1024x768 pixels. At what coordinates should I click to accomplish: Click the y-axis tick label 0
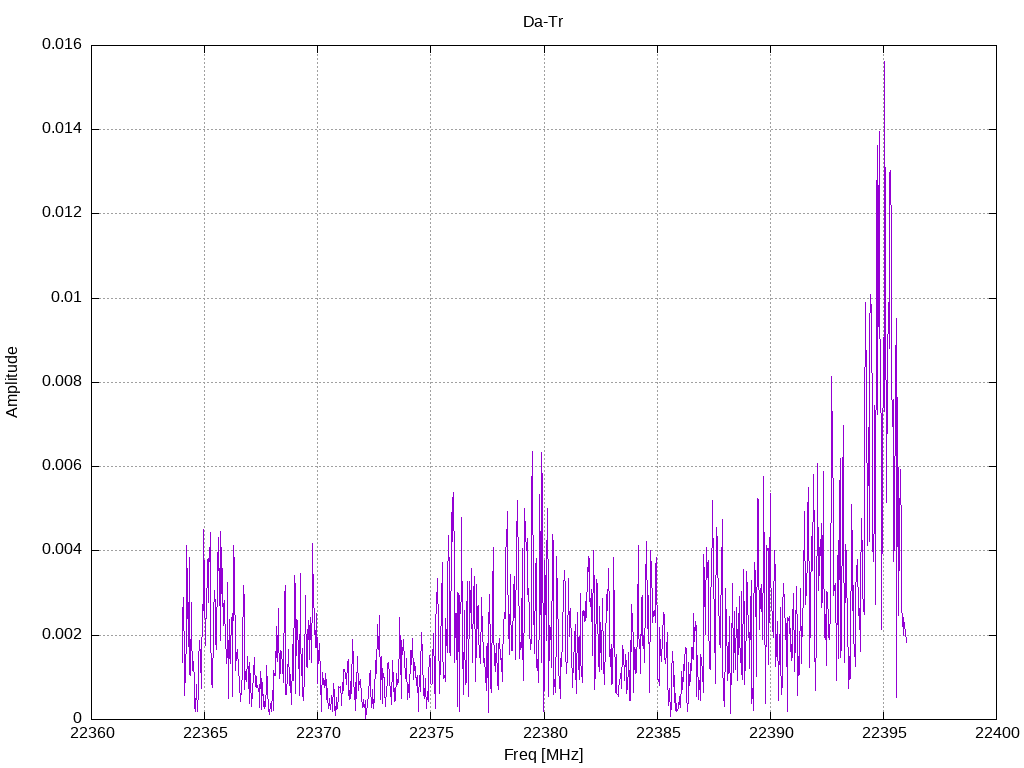(x=78, y=719)
